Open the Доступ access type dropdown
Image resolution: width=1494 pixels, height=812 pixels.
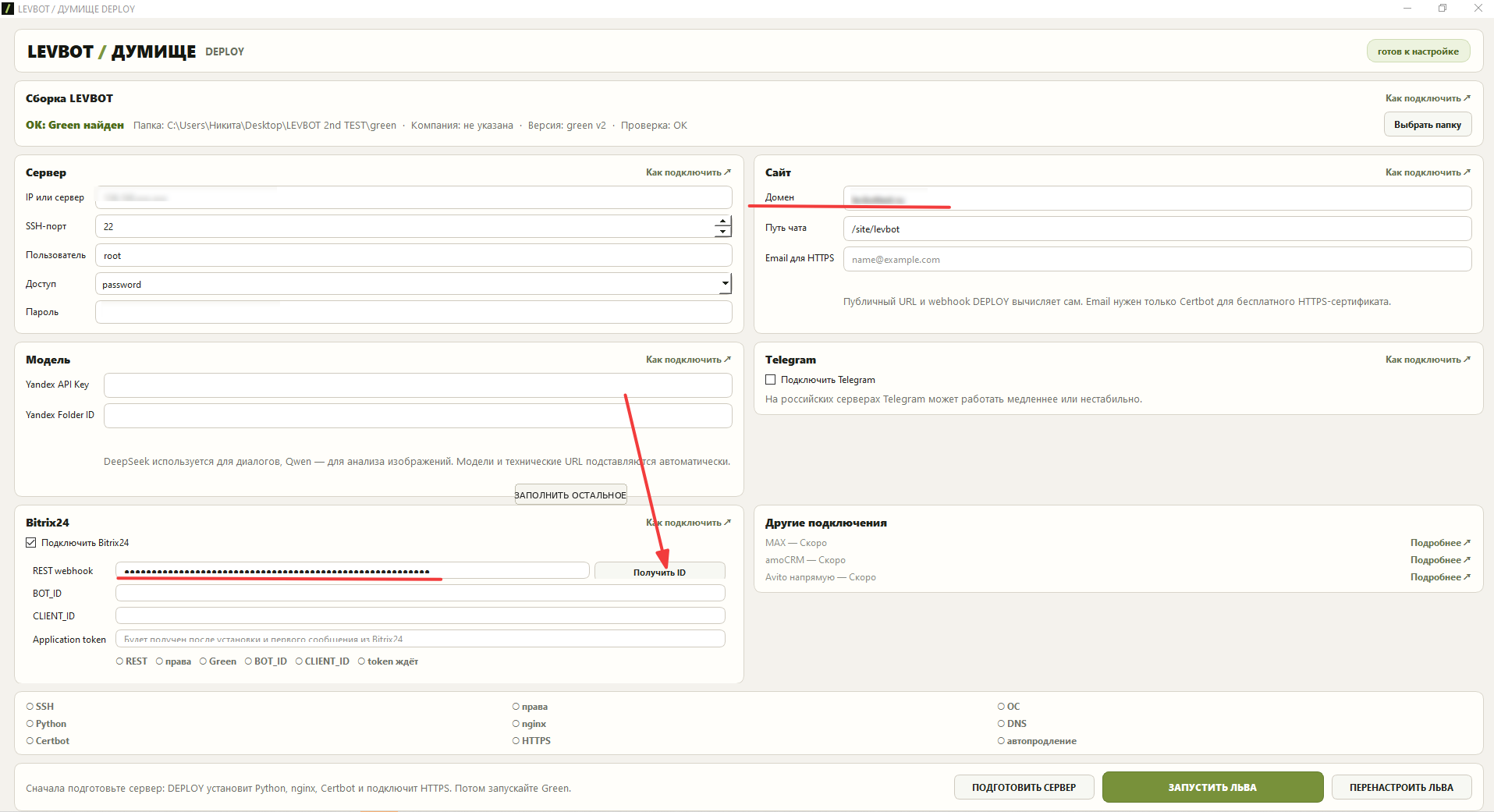pos(725,284)
